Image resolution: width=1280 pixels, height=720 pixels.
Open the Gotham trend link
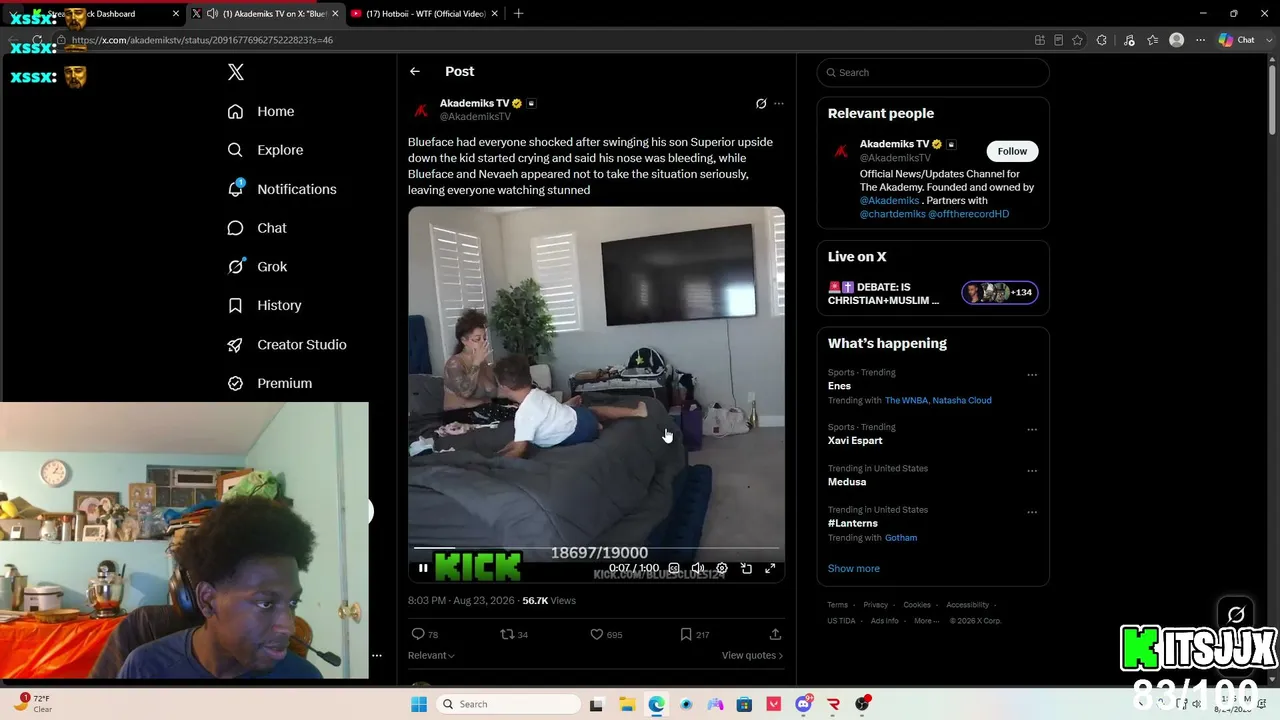(901, 538)
